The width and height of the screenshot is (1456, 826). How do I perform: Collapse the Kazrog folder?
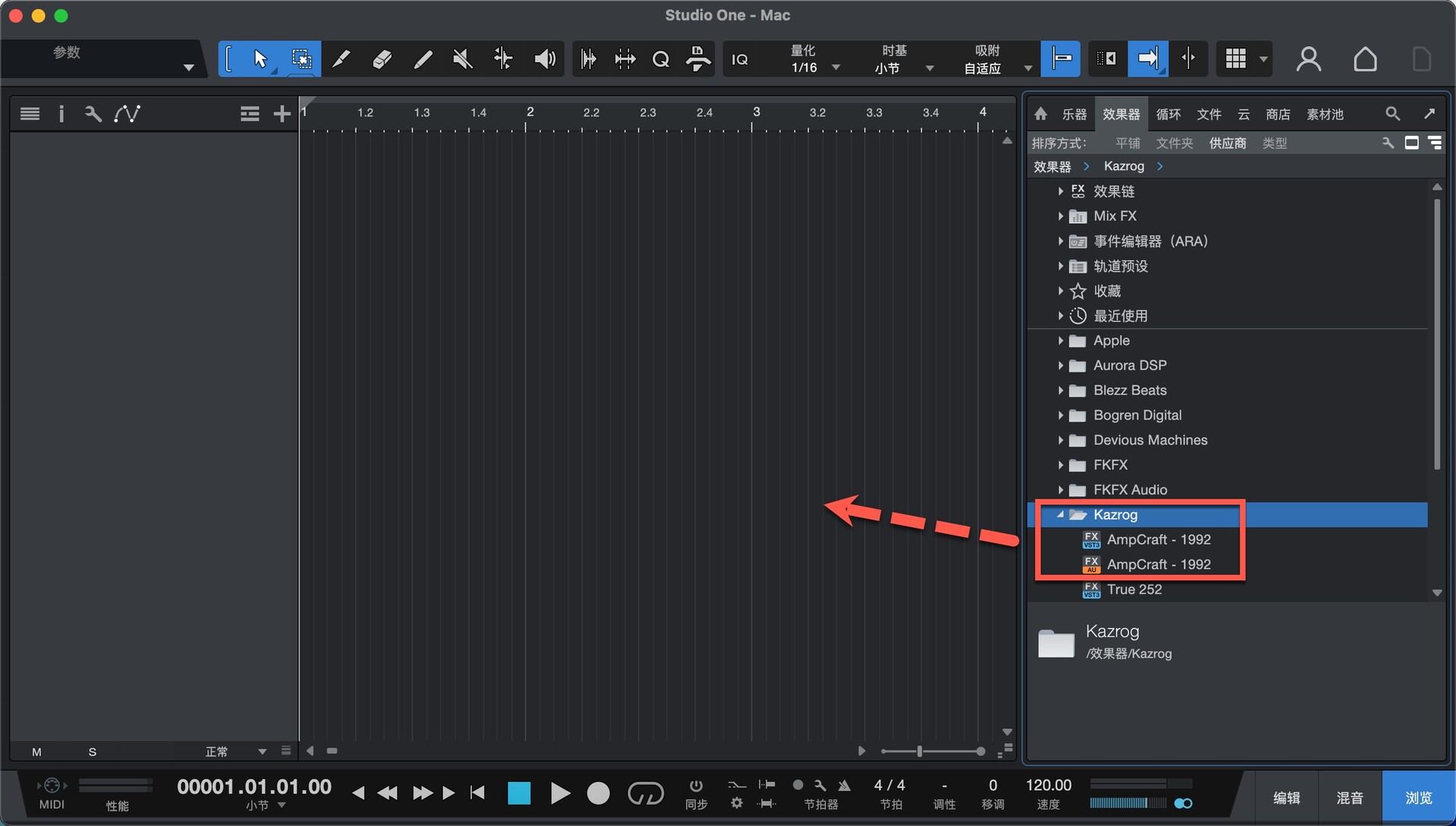[x=1060, y=514]
